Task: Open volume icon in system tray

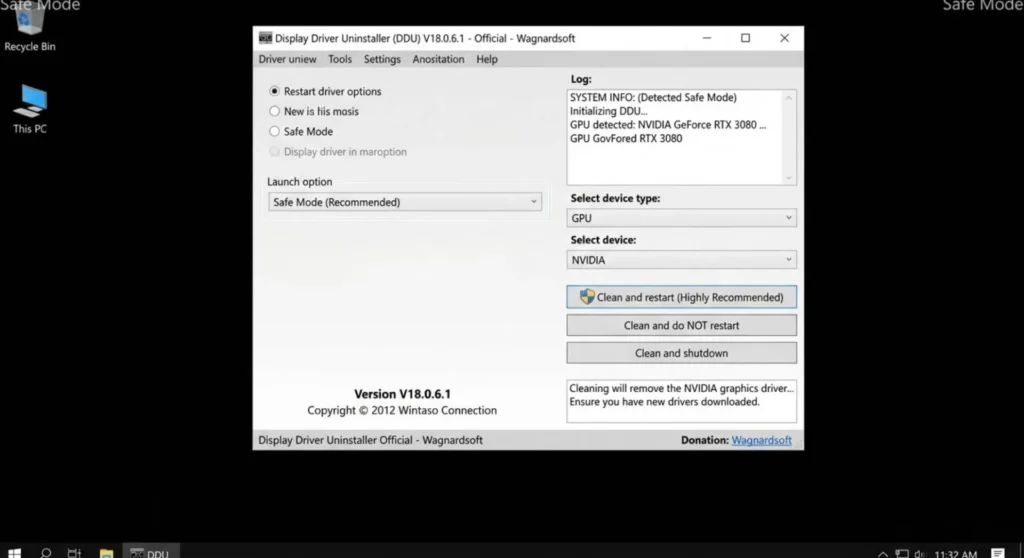Action: pyautogui.click(x=920, y=554)
